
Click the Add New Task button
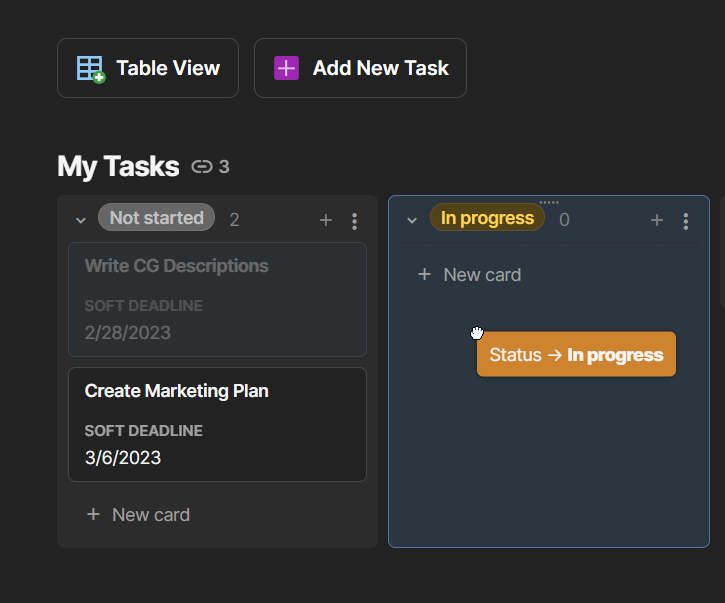[360, 68]
